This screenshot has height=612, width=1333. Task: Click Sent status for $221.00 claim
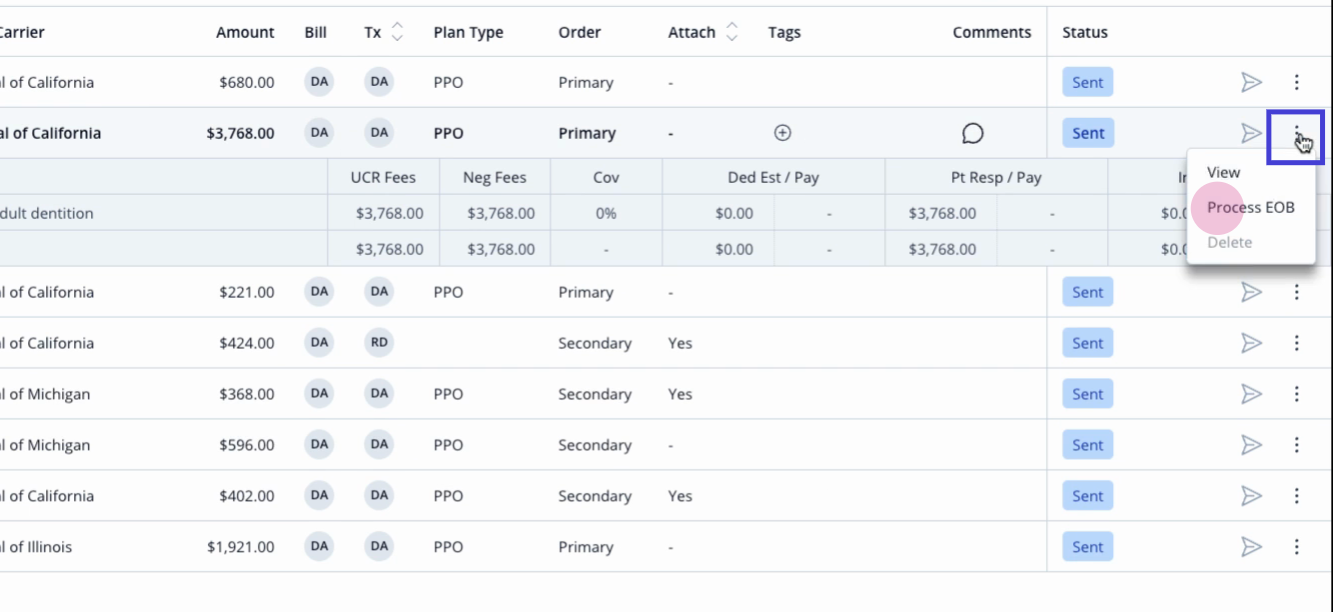[1088, 292]
